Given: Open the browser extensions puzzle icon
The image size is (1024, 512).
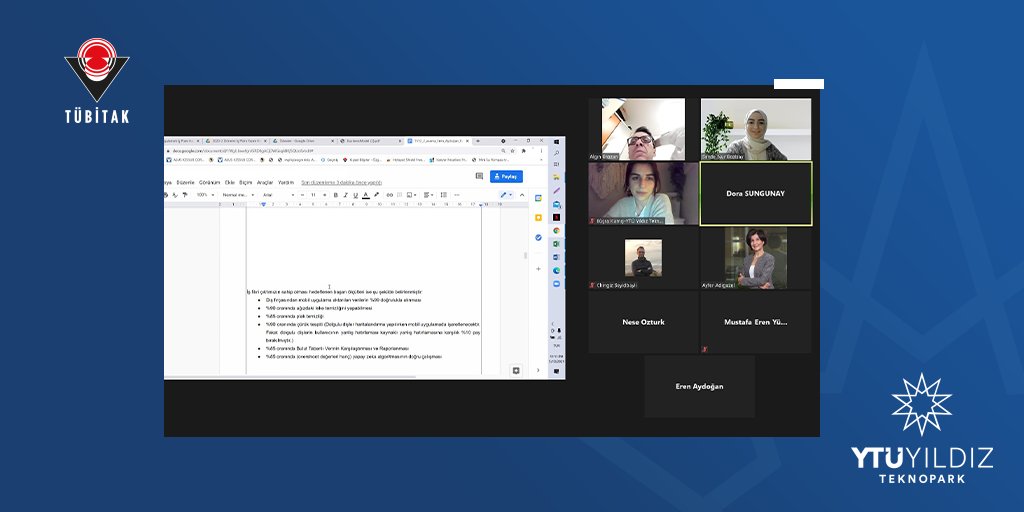Looking at the screenshot, I should pos(524,151).
